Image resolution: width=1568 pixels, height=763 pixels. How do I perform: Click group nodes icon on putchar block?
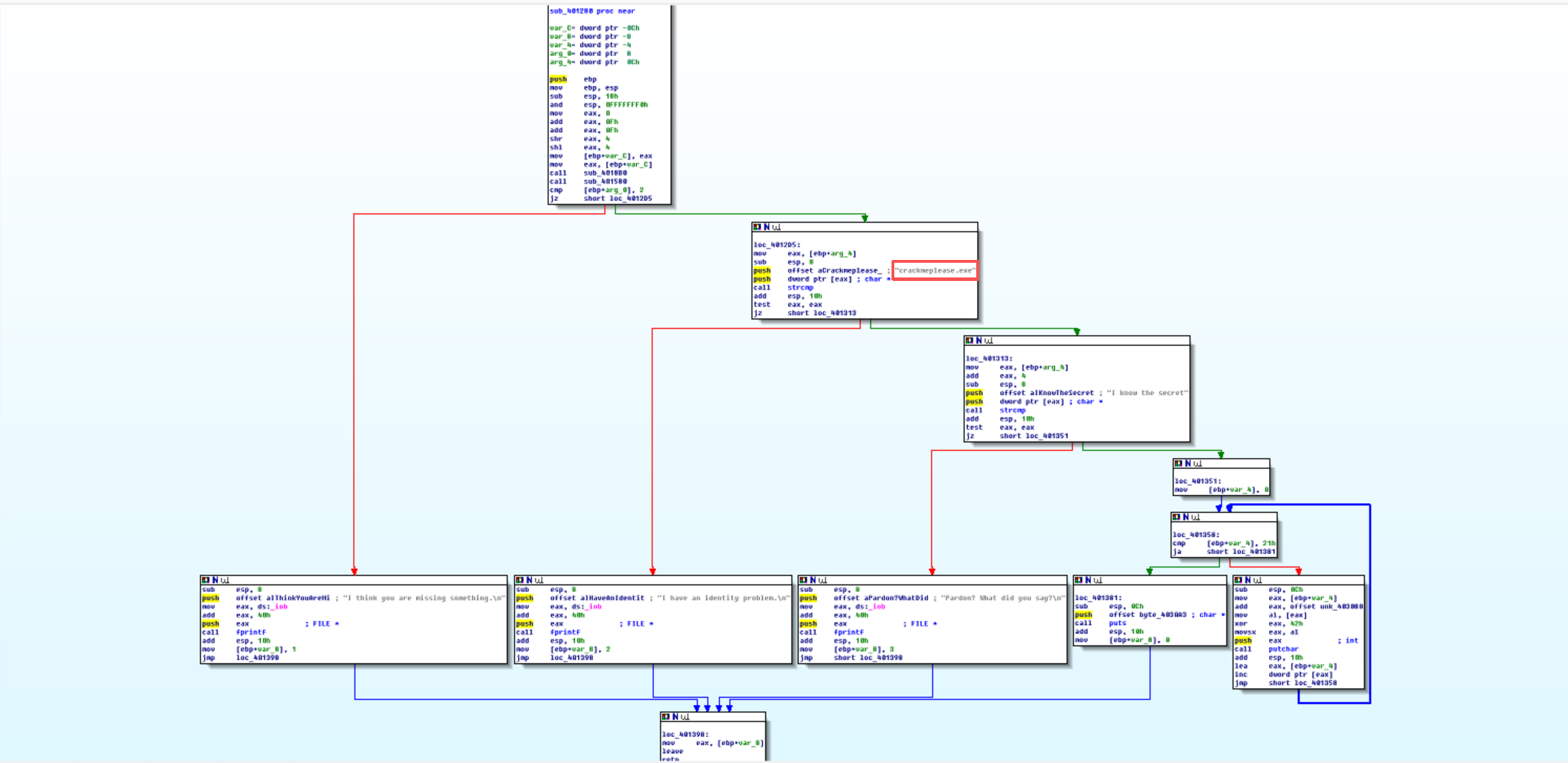pos(1258,580)
